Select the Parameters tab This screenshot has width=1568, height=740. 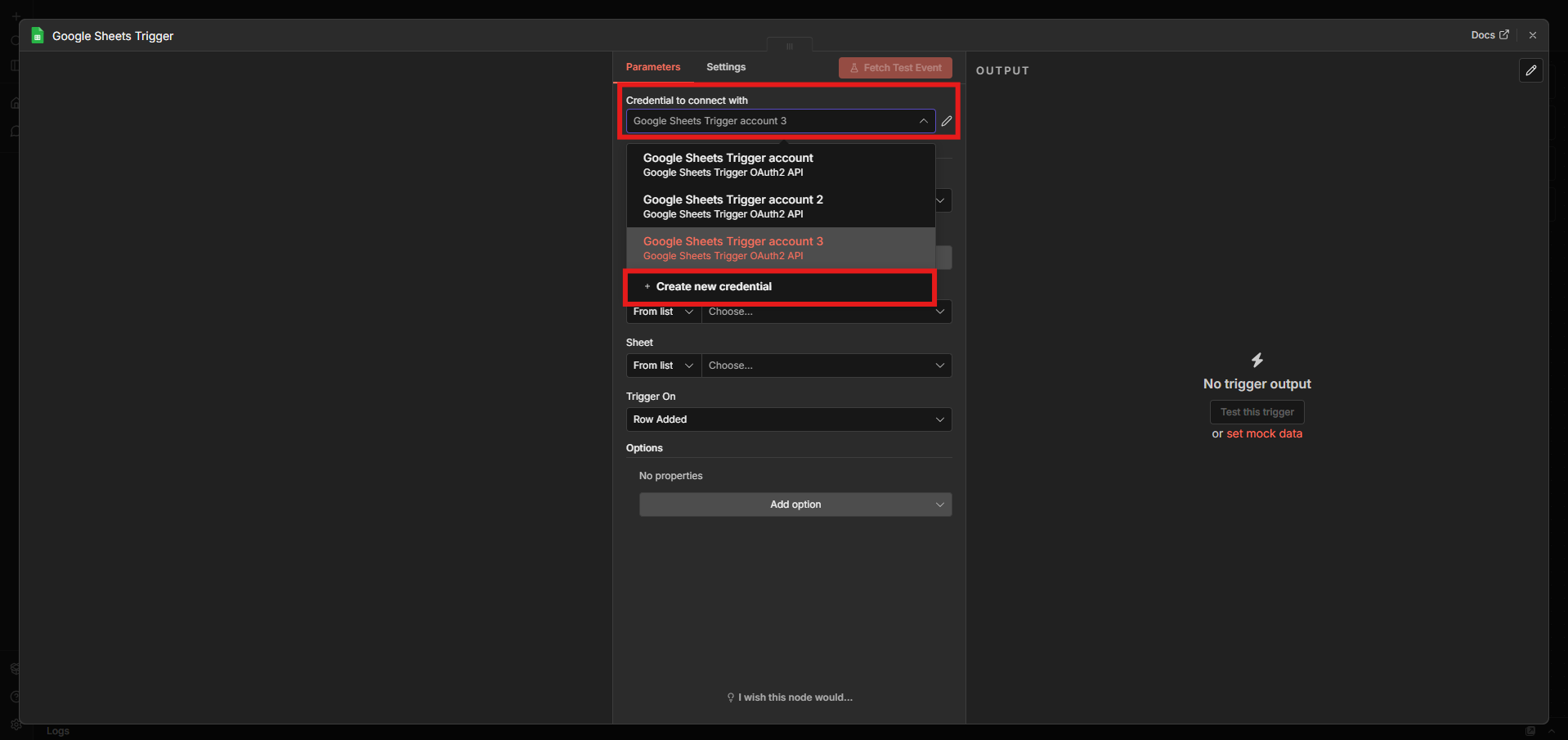(652, 67)
